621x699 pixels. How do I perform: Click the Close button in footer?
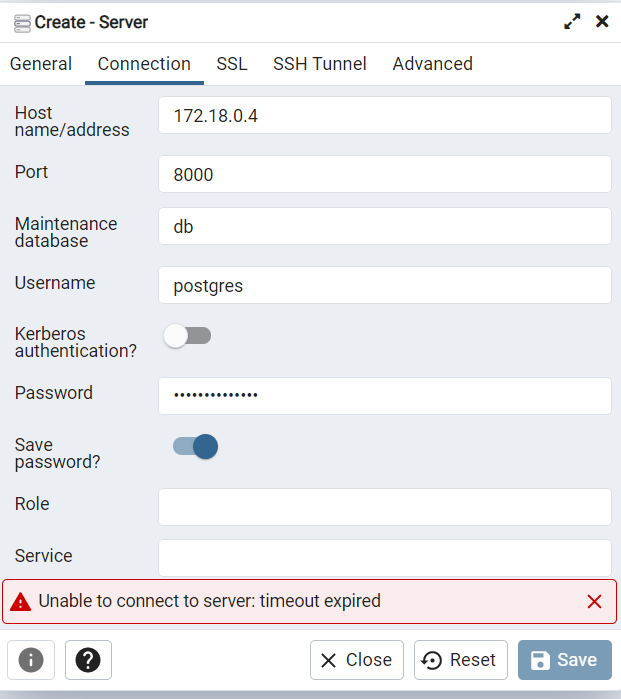[x=357, y=660]
